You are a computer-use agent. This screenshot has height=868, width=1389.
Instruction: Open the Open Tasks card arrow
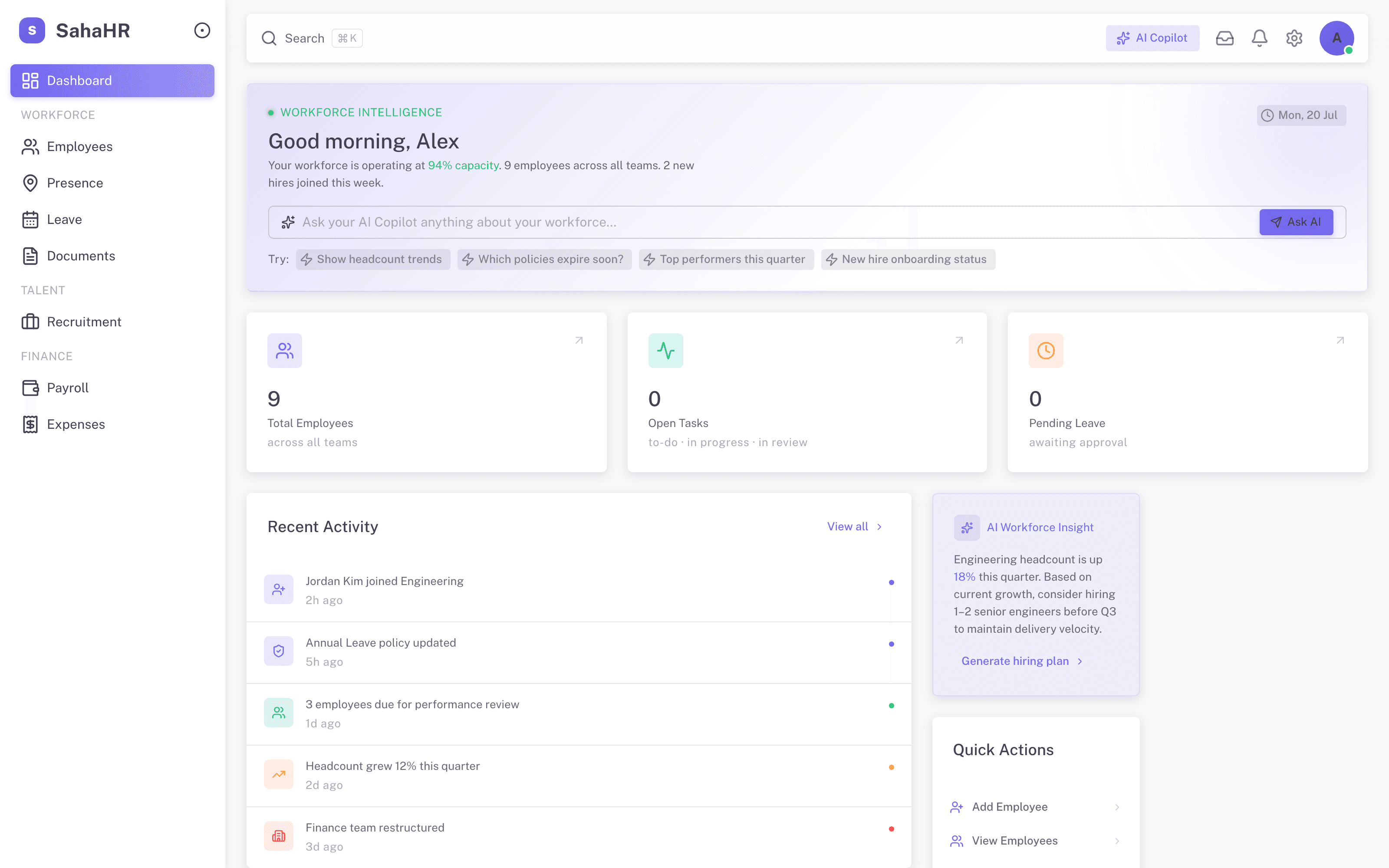(959, 340)
